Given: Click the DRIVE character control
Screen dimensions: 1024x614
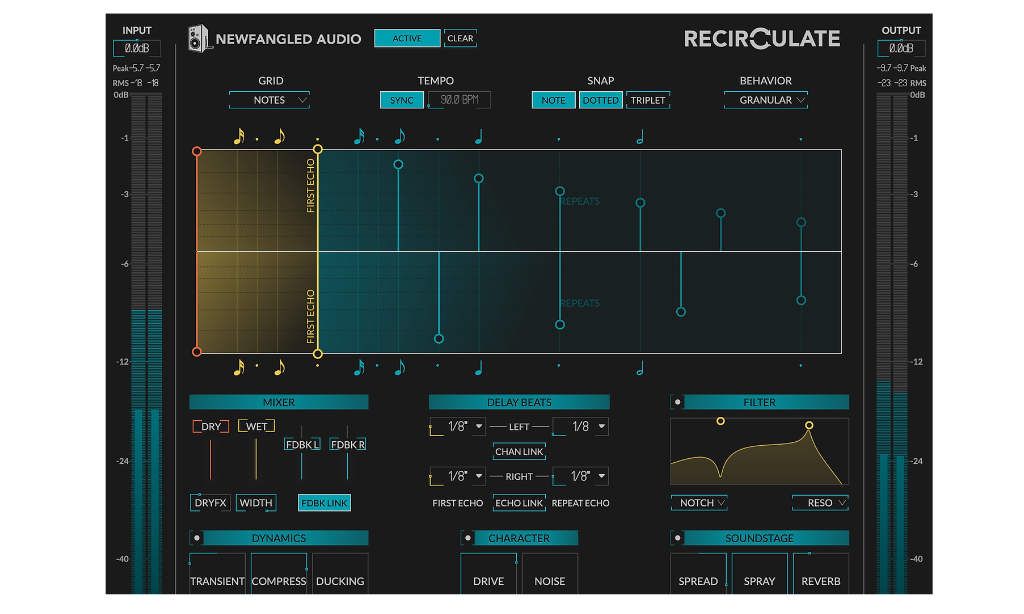Looking at the screenshot, I should [x=488, y=574].
